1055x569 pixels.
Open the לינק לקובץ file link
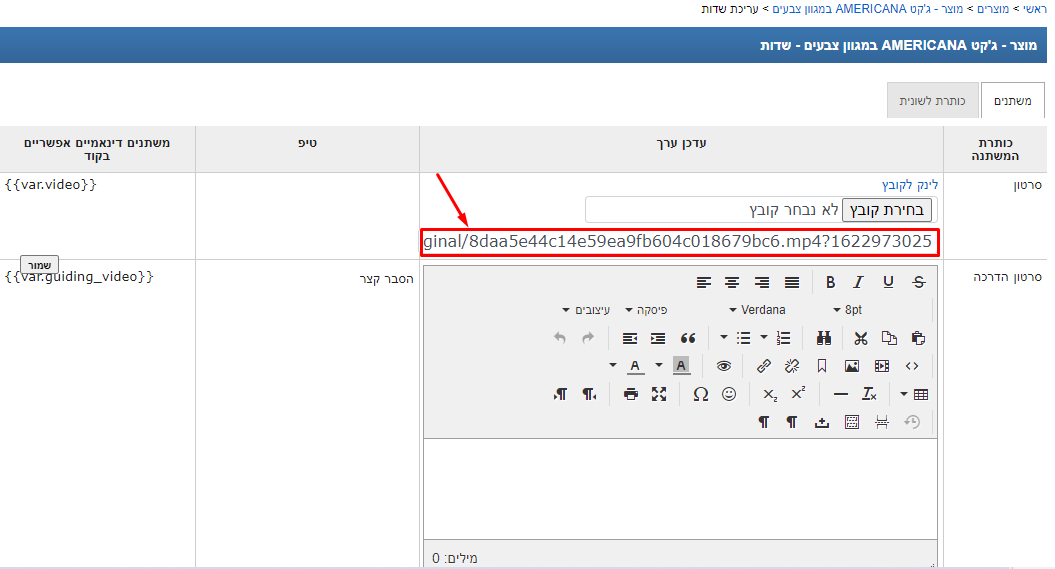(x=910, y=184)
